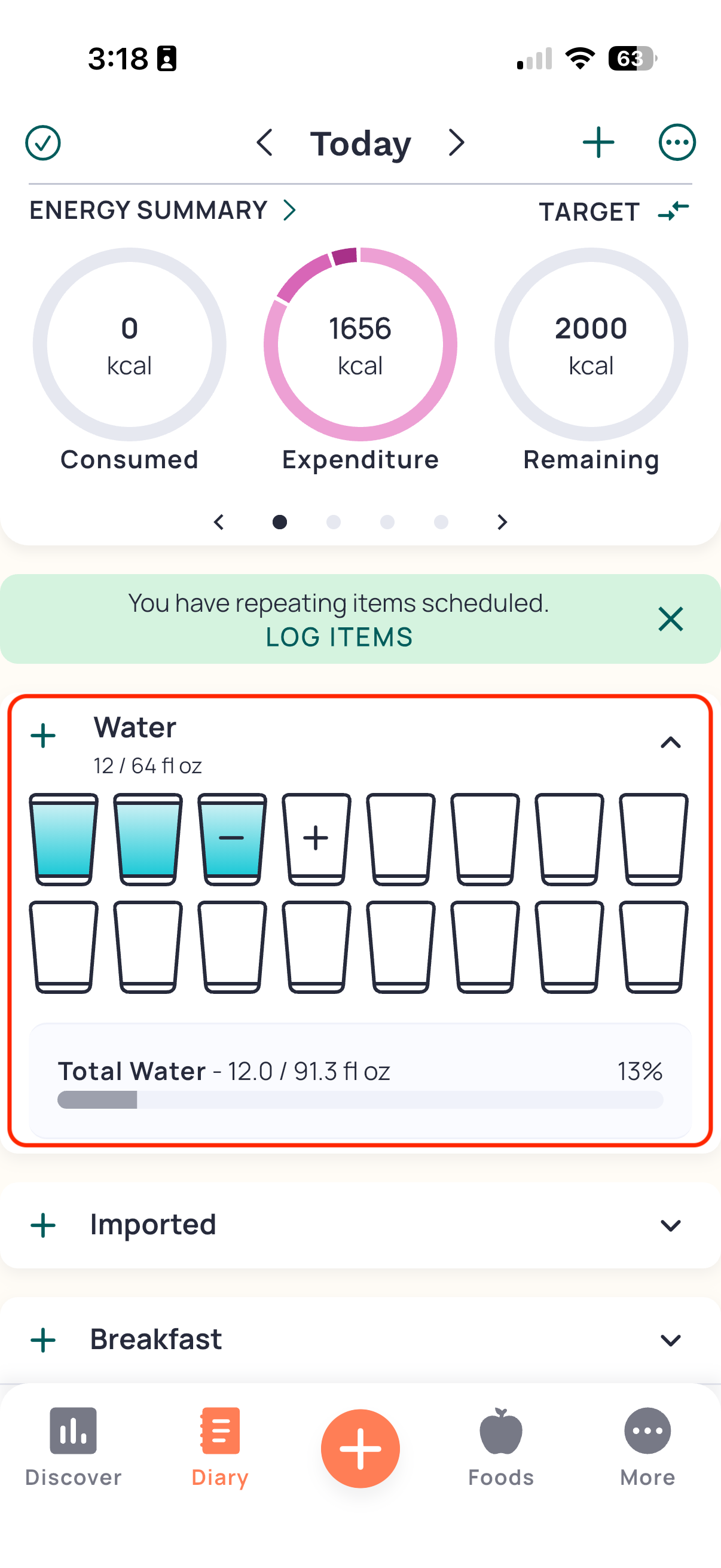Tap the Total Water progress bar
The height and width of the screenshot is (1568, 721).
[360, 1099]
